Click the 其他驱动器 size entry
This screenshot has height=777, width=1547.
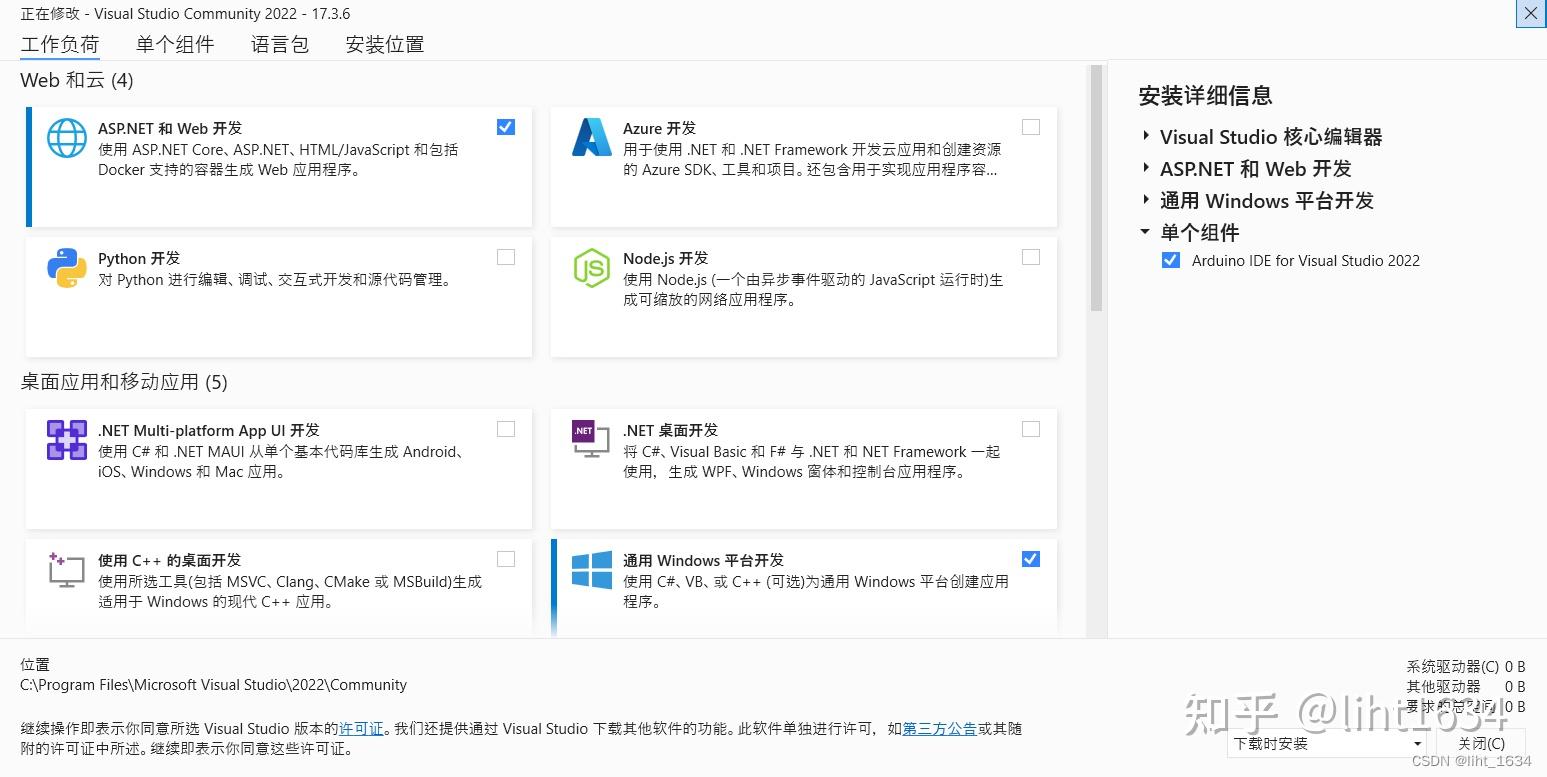click(1466, 687)
